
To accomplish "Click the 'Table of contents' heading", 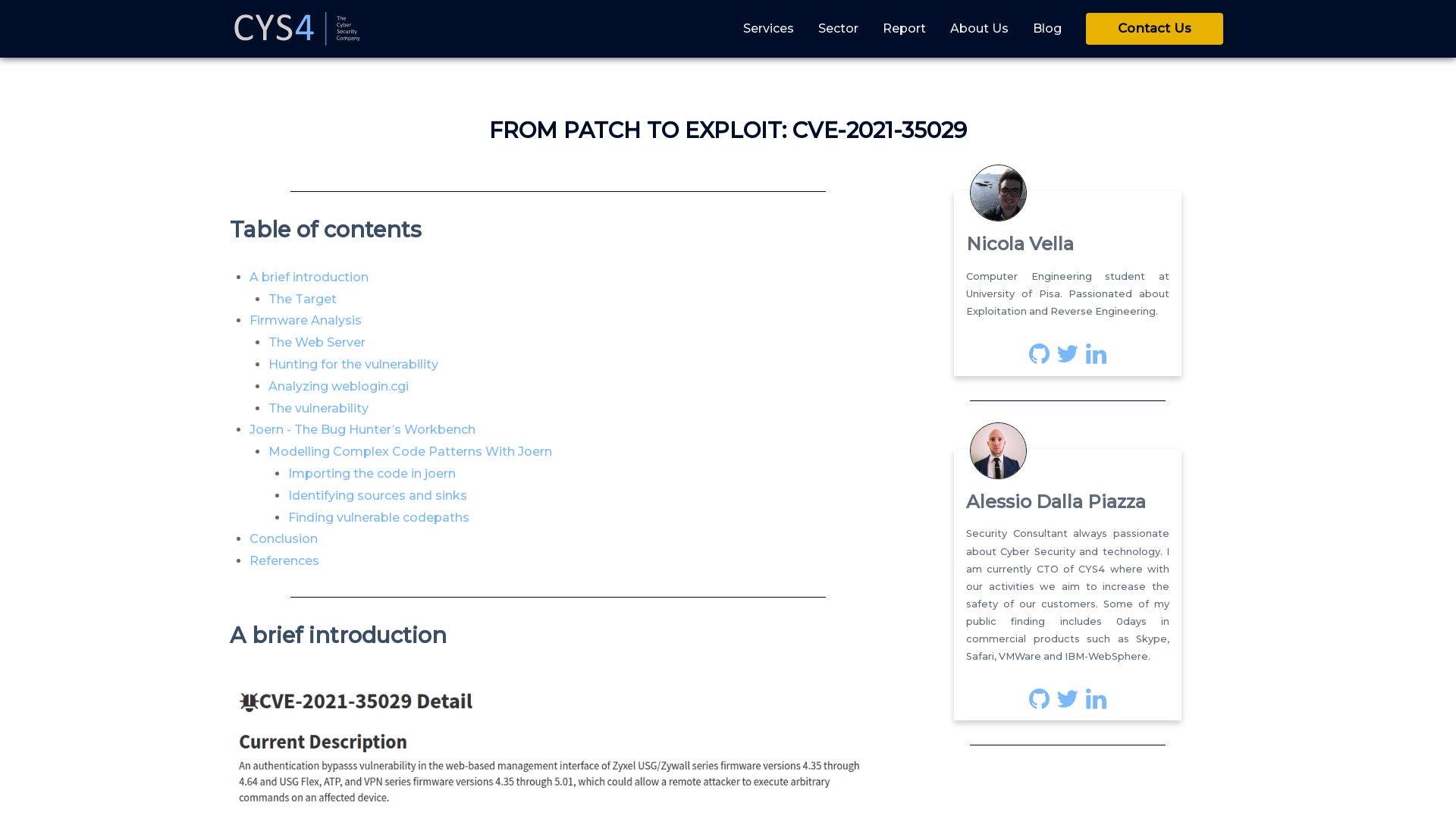I will (x=326, y=230).
